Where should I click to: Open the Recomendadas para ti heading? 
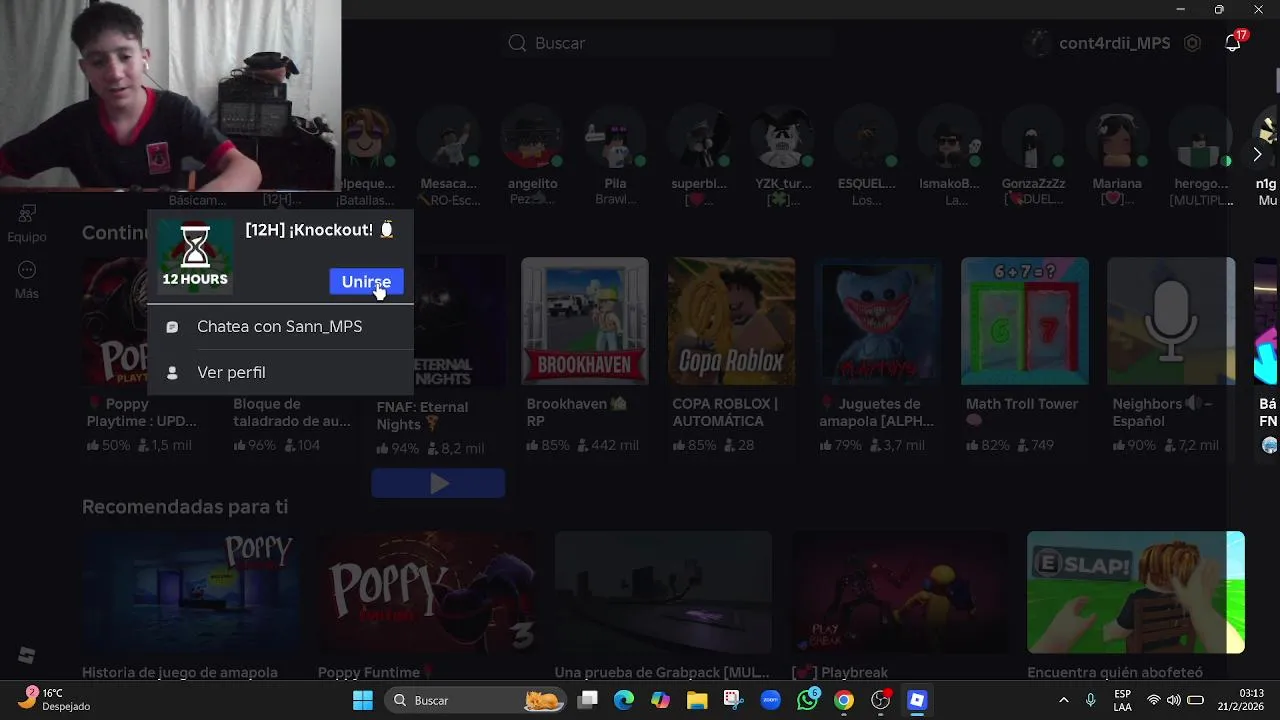(x=185, y=507)
